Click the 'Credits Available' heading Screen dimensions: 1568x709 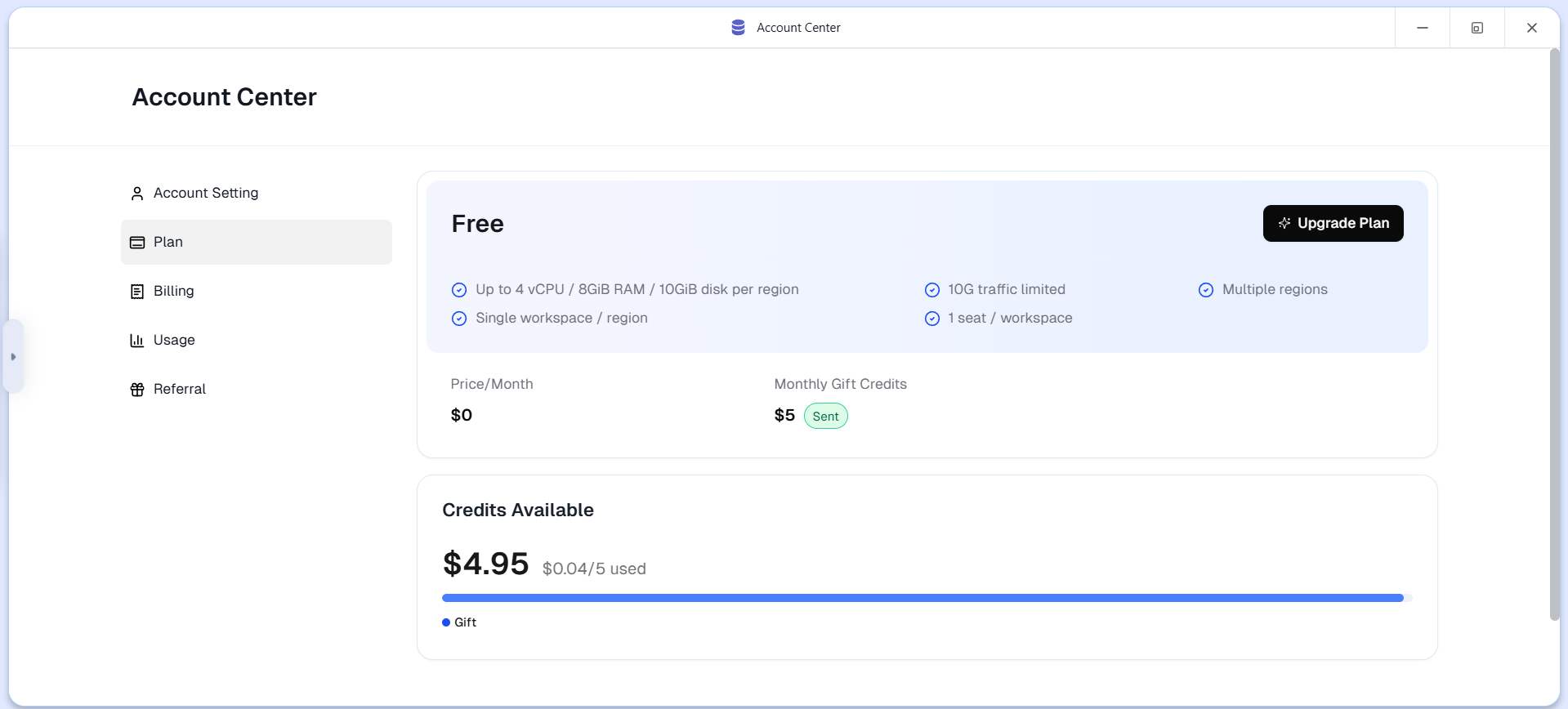point(518,510)
